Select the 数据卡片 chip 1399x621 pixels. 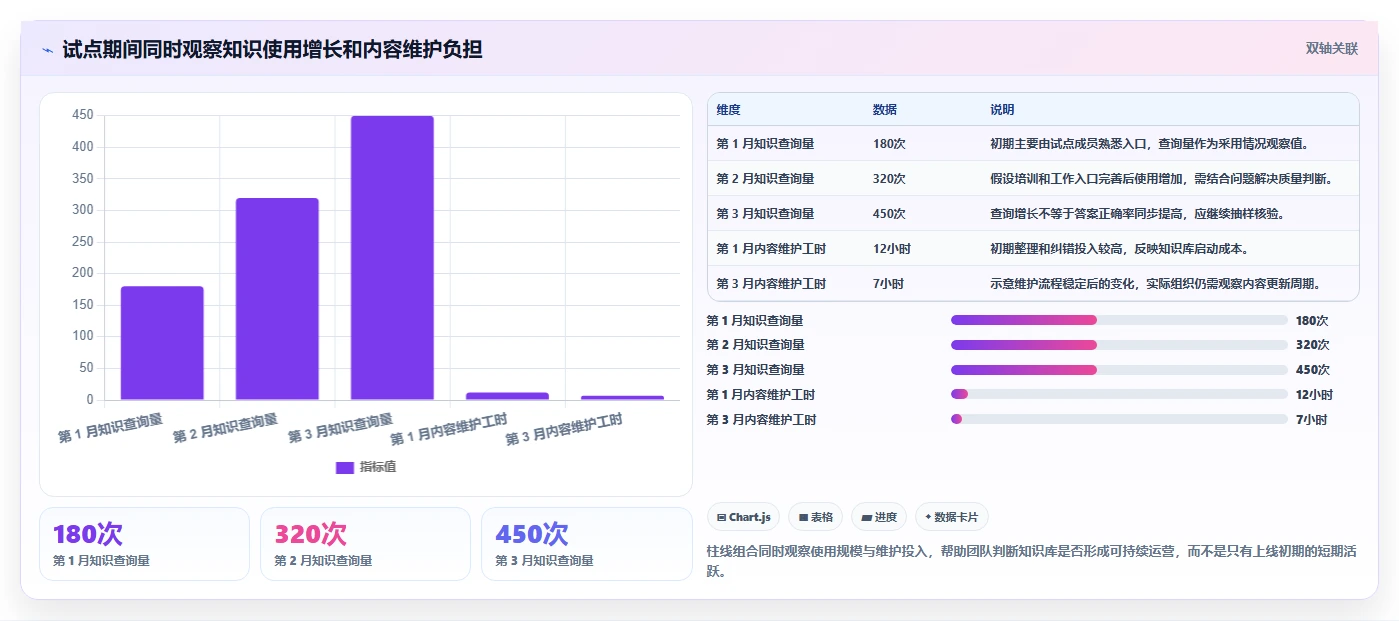click(952, 517)
